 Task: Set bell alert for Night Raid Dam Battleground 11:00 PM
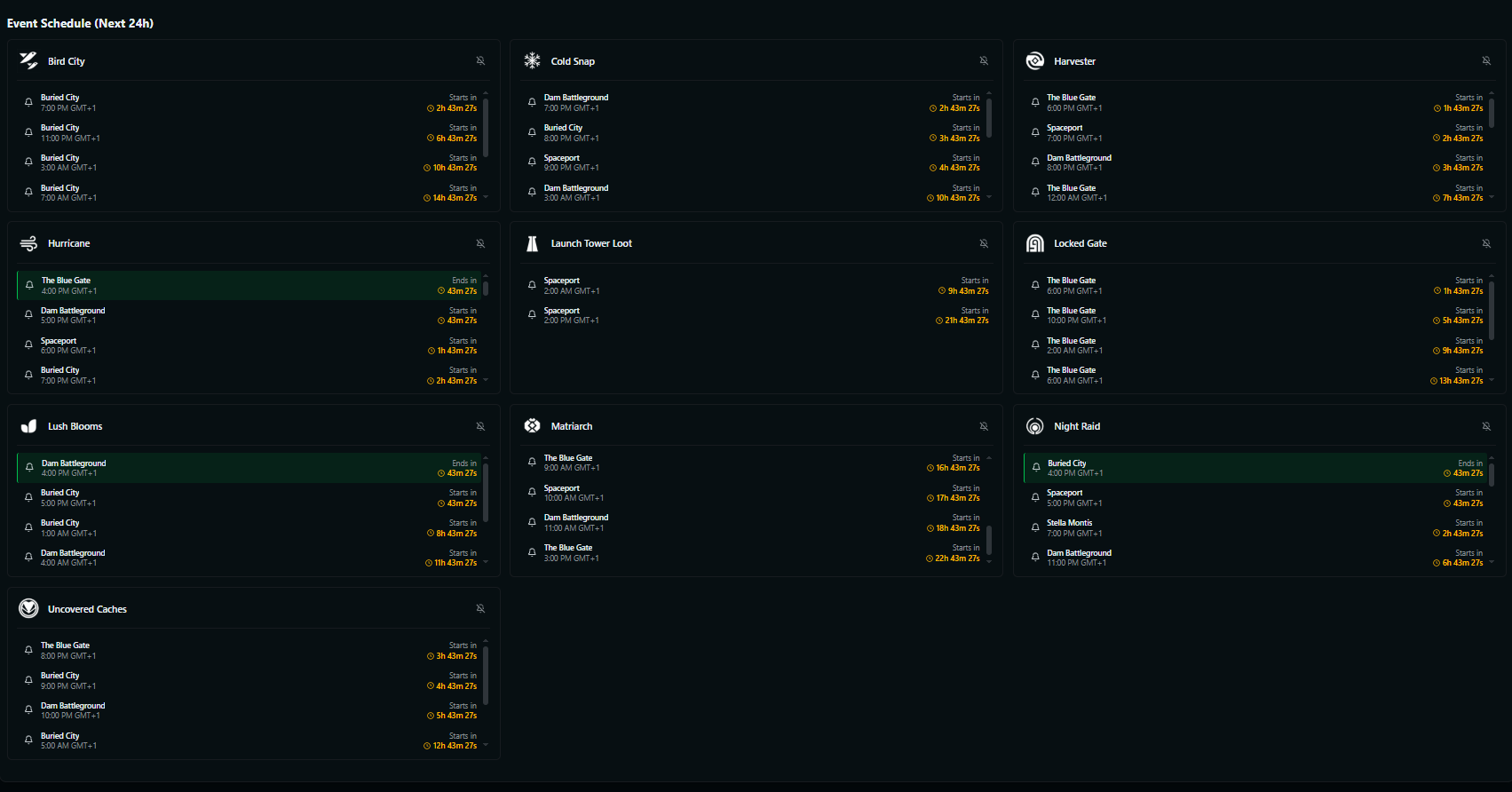coord(1035,558)
